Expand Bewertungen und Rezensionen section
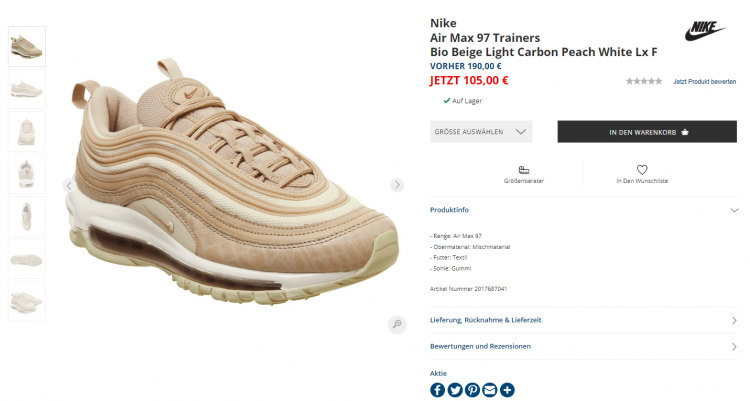 coord(584,346)
